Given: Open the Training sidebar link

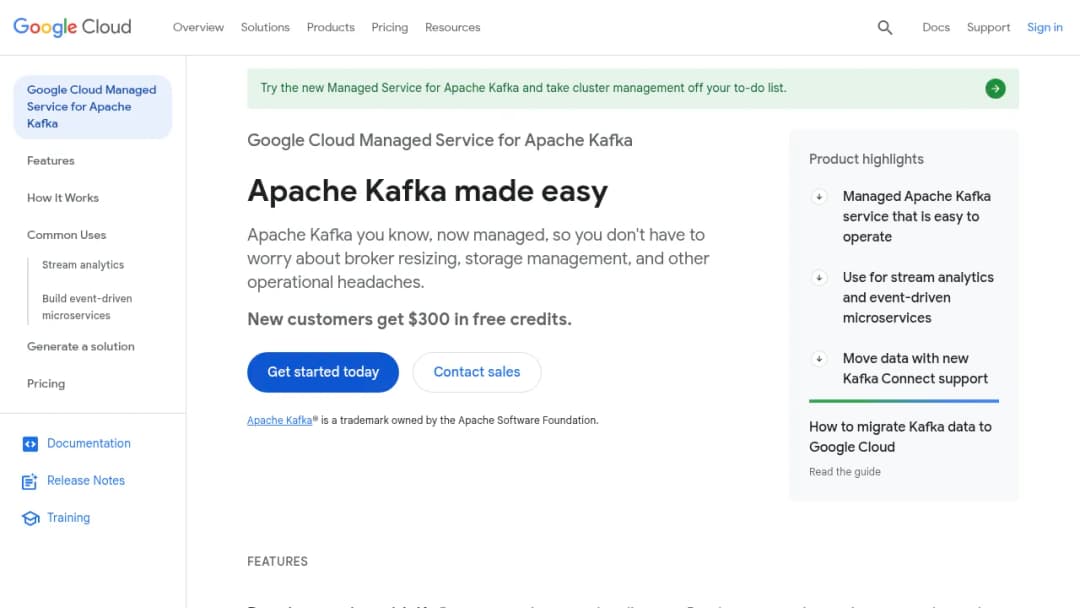Looking at the screenshot, I should 68,518.
